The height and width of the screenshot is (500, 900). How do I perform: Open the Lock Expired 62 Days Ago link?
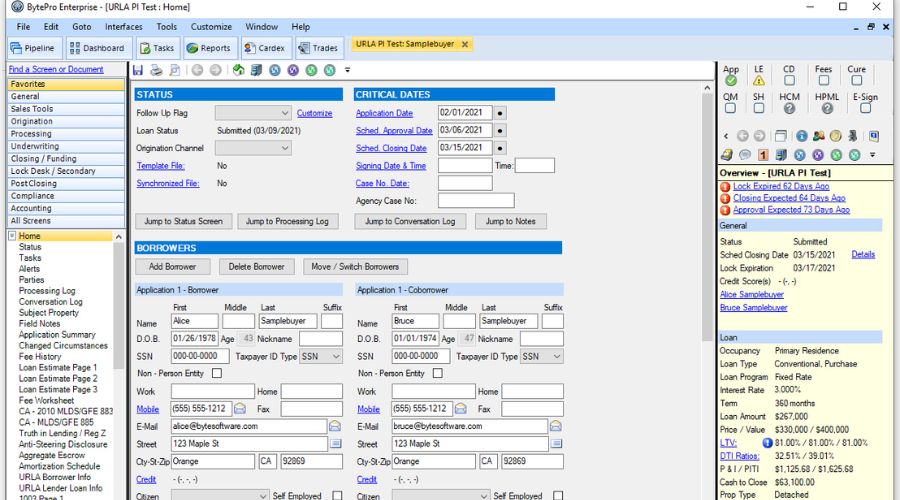click(x=781, y=186)
